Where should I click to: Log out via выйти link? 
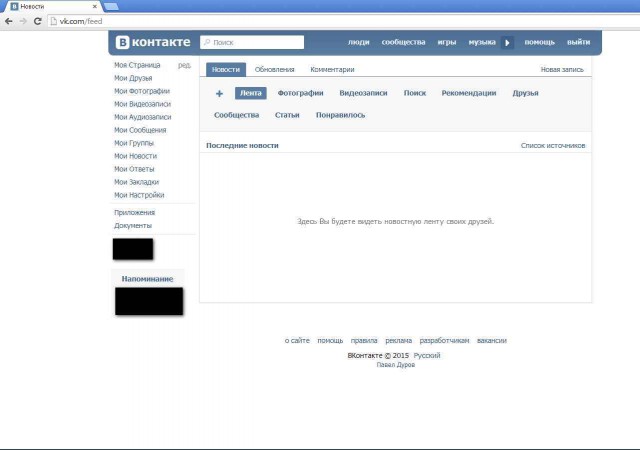(x=578, y=42)
